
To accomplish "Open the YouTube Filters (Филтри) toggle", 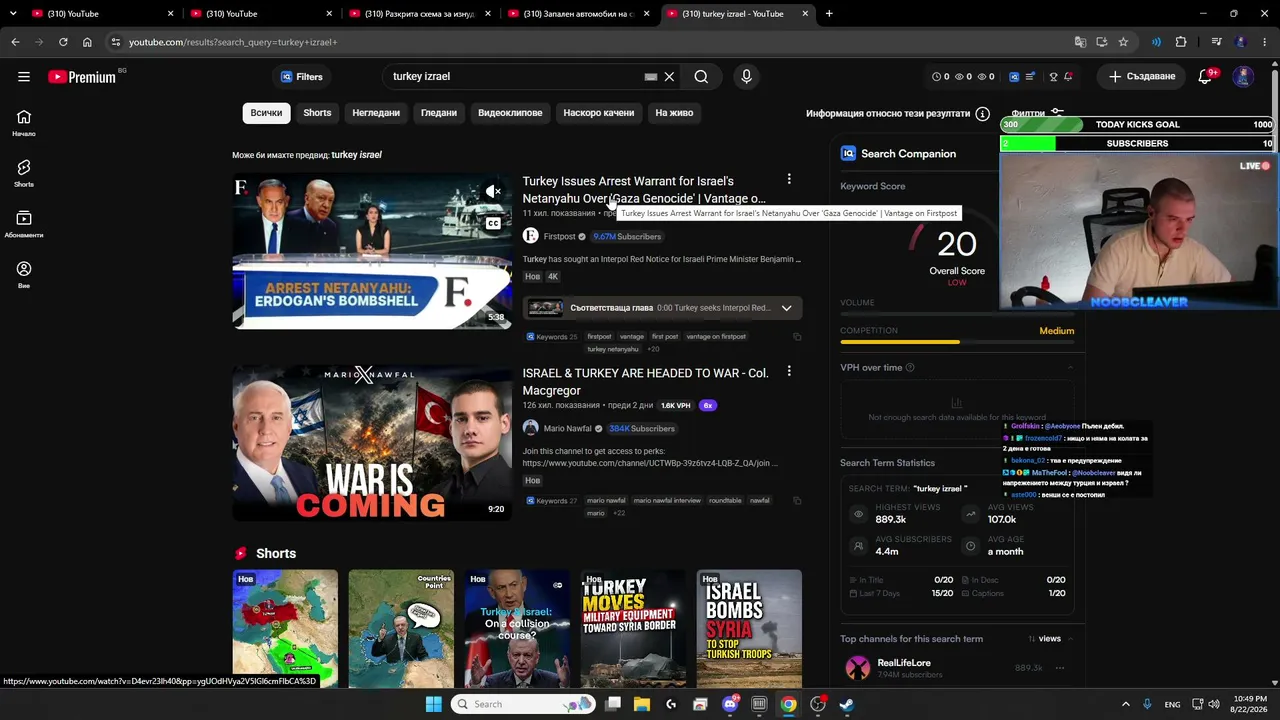I will (1037, 113).
